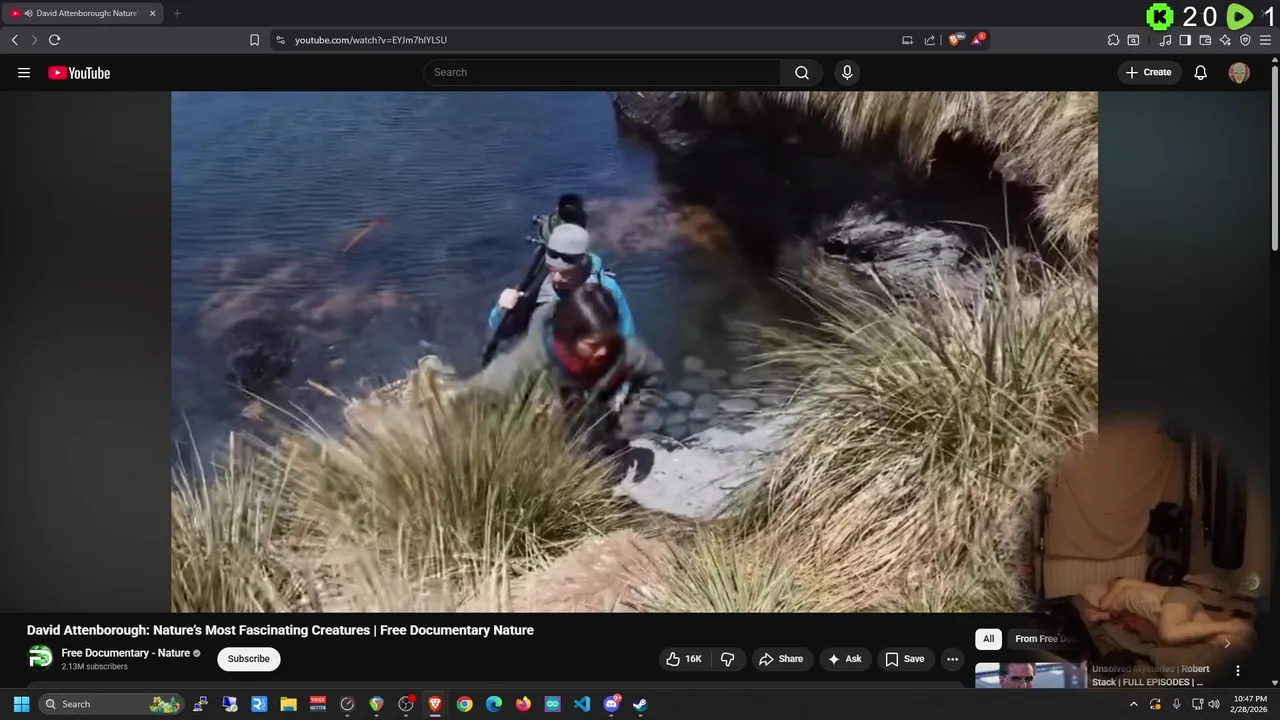The image size is (1280, 720).
Task: Open the search tabs icon in the toolbar
Action: 1133,40
